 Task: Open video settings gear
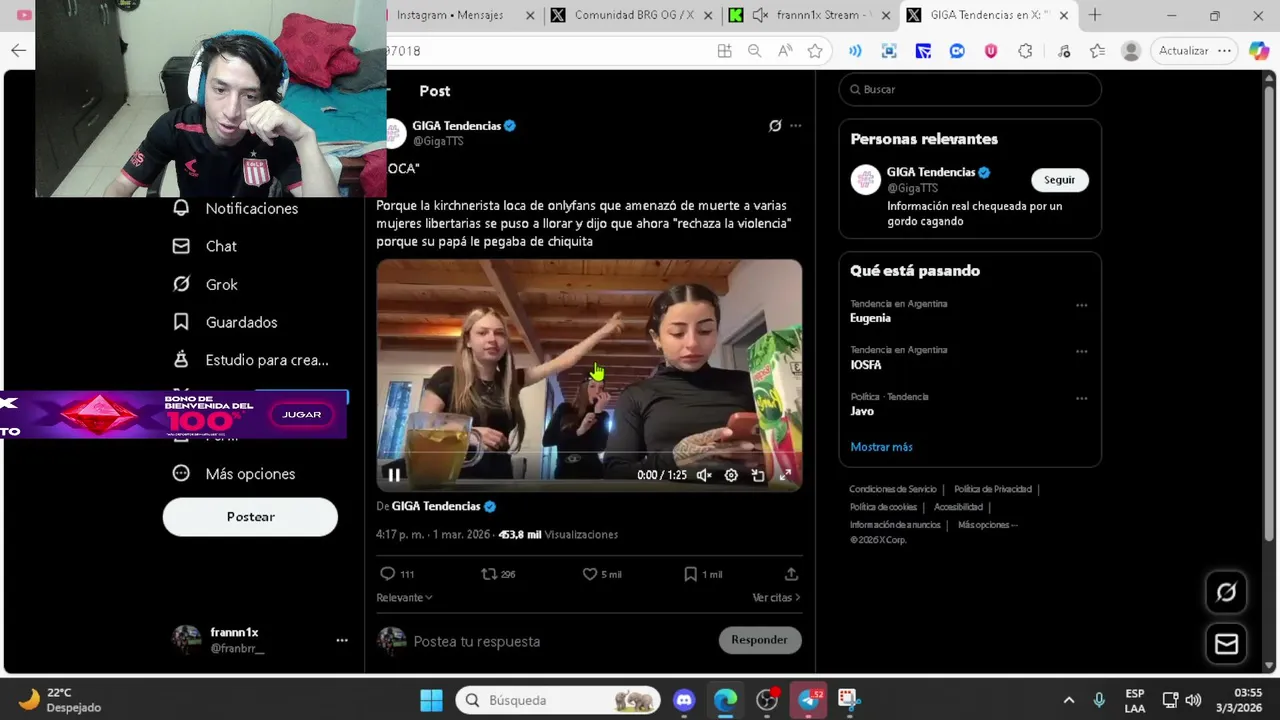pos(731,475)
